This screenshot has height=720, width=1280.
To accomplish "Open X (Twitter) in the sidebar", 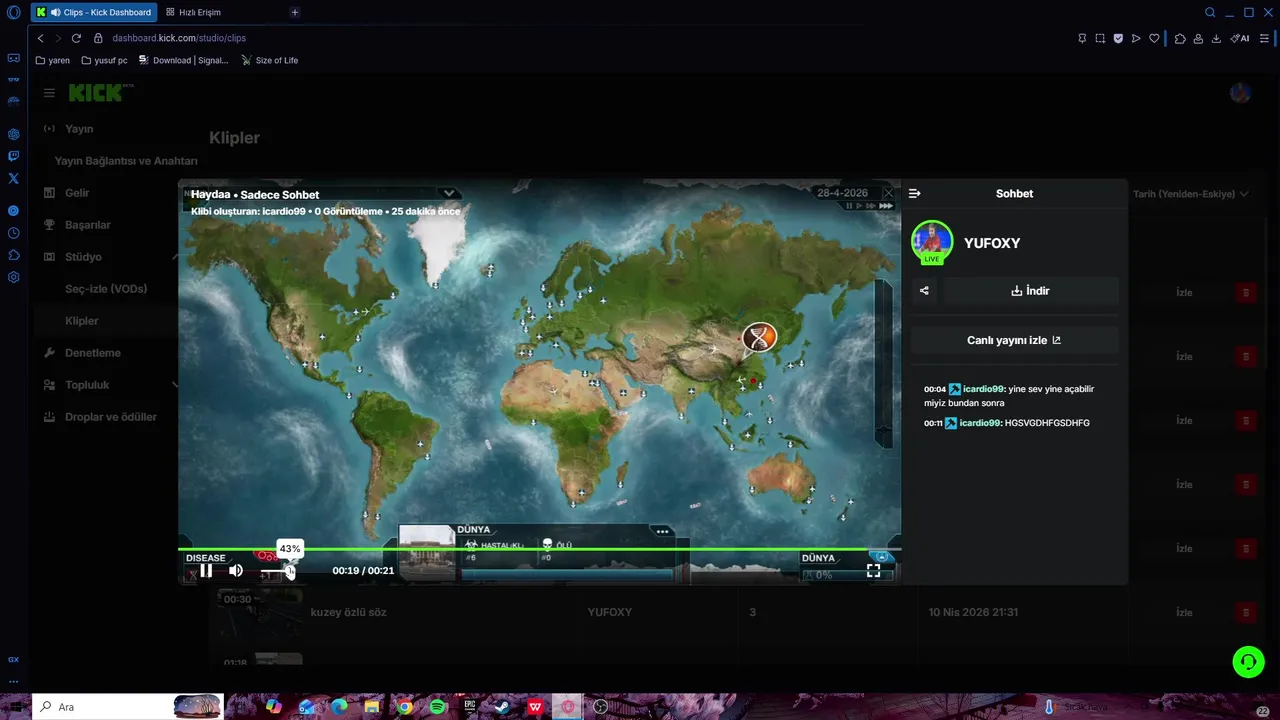I will click(13, 178).
